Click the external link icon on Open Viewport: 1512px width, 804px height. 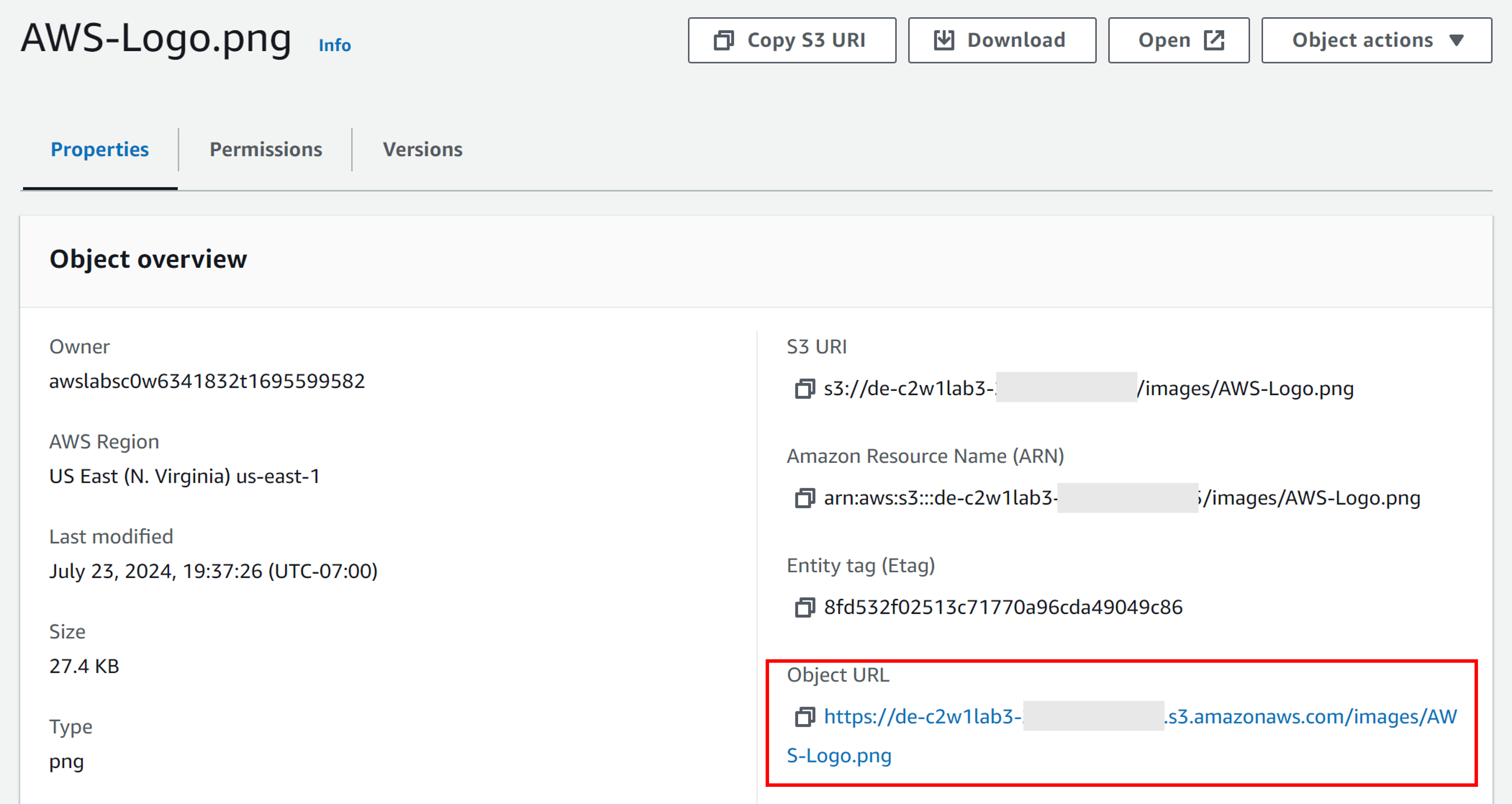(1214, 41)
